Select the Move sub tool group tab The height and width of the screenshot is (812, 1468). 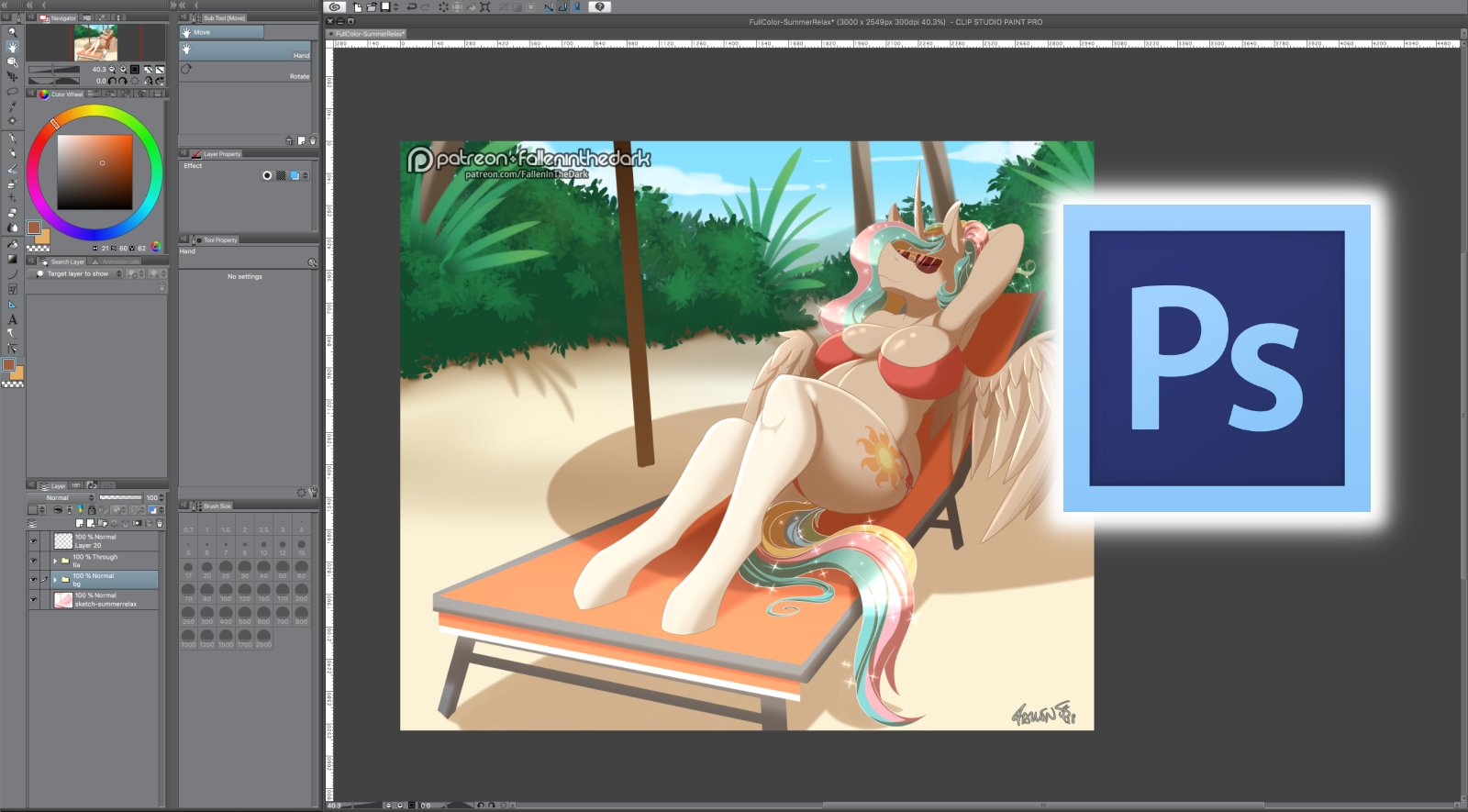pos(221,32)
